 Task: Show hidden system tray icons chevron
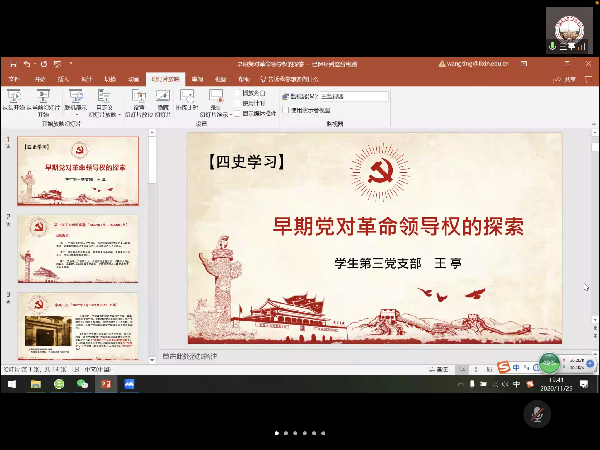tap(461, 384)
